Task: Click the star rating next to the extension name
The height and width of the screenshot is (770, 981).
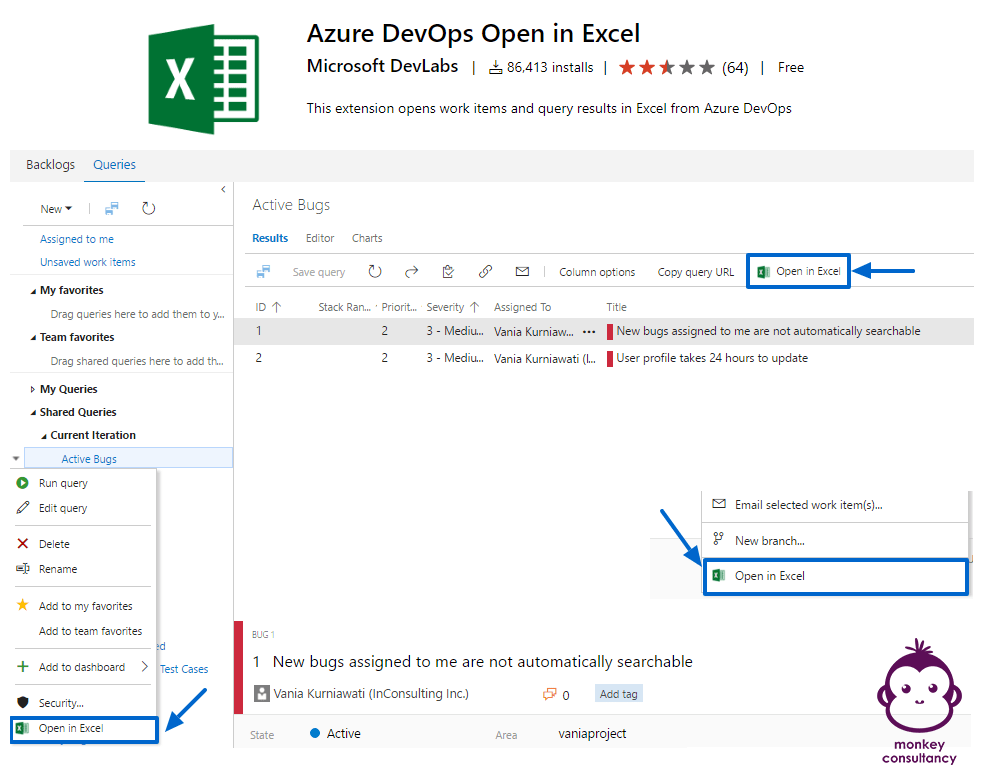Action: (x=664, y=67)
